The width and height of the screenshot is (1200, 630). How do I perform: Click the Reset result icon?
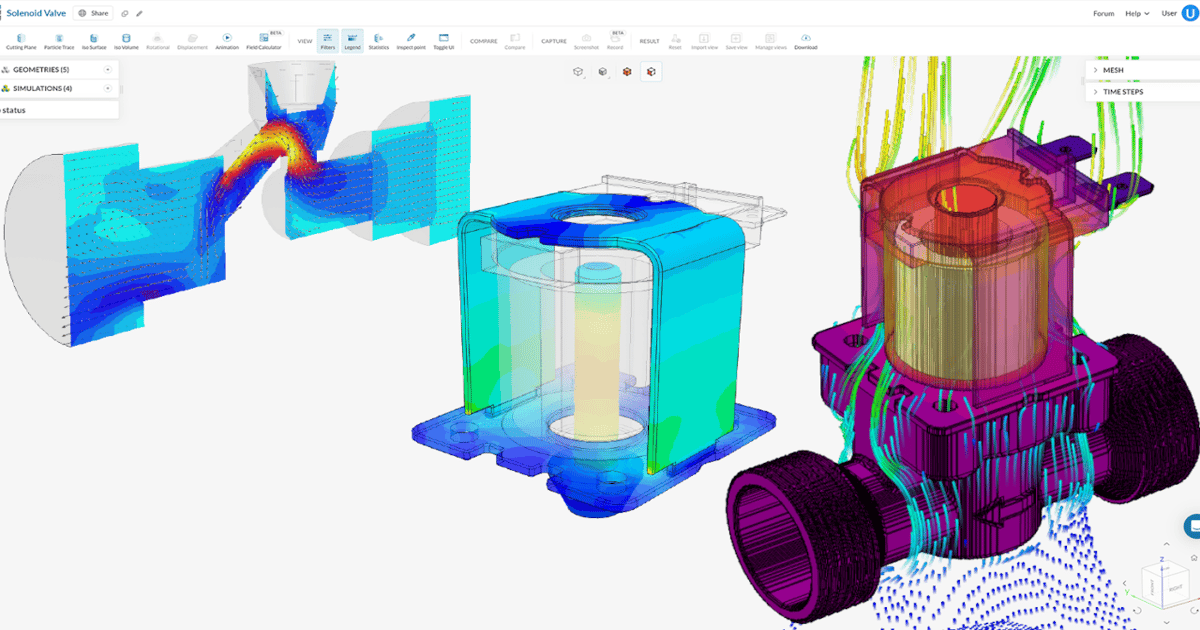click(675, 41)
